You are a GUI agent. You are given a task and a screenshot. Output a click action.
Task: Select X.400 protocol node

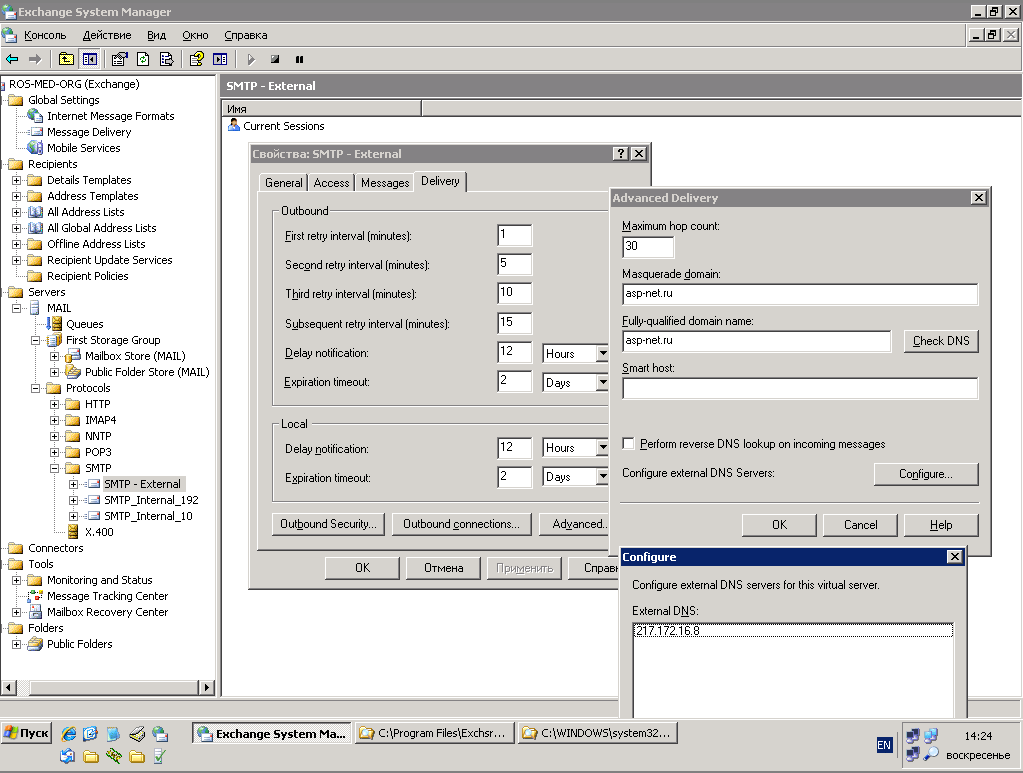pyautogui.click(x=99, y=532)
